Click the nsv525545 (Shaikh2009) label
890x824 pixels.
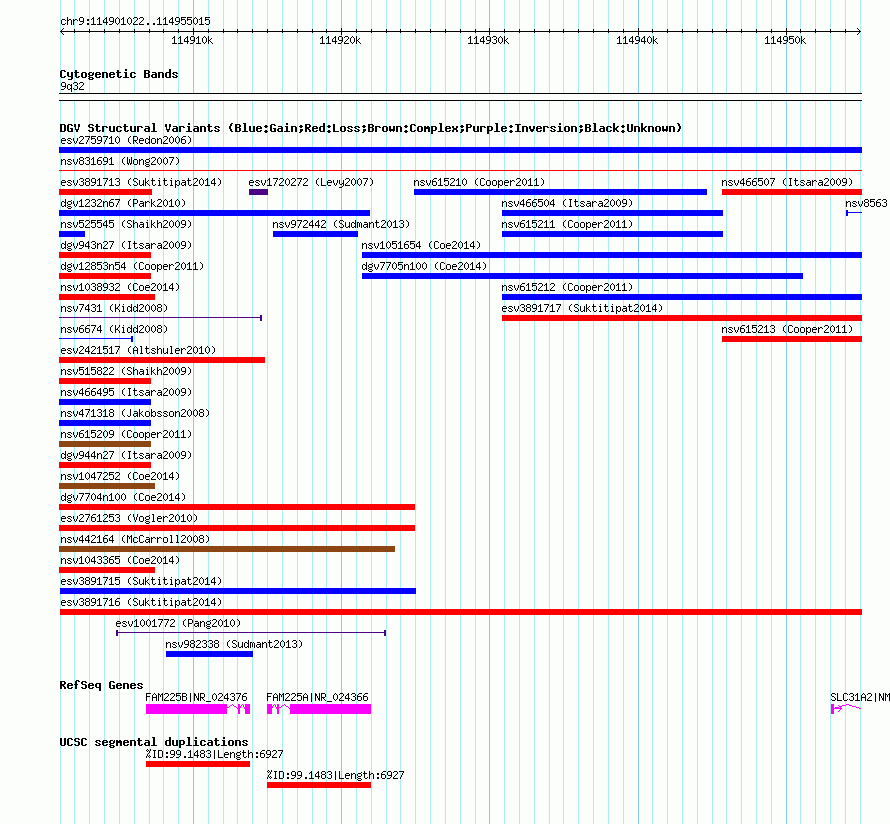pyautogui.click(x=126, y=224)
